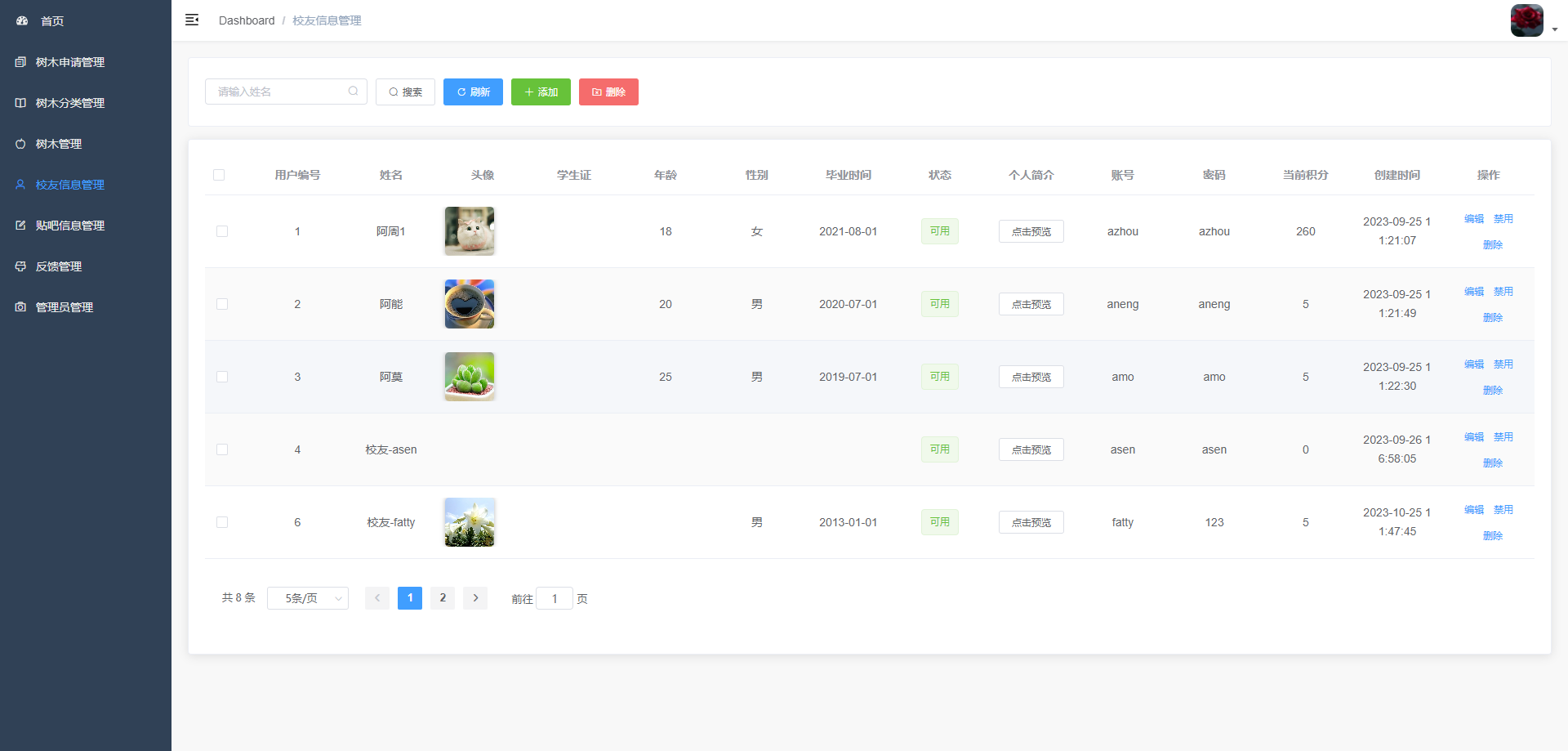Open 首页 from the sidebar

52,21
